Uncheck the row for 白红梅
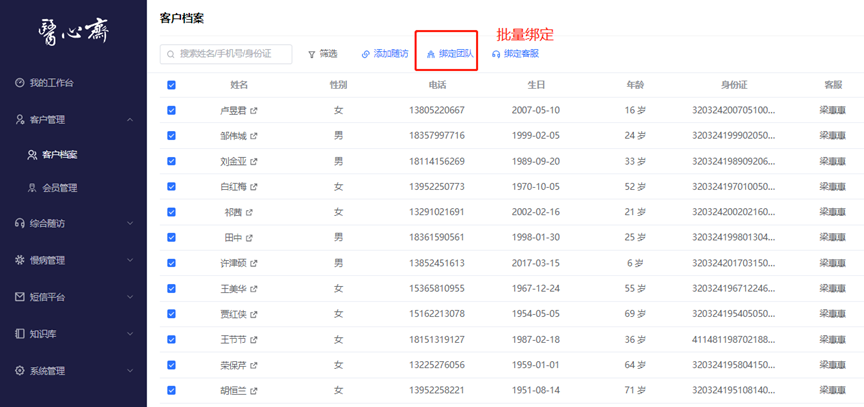Image resolution: width=864 pixels, height=407 pixels. (171, 187)
